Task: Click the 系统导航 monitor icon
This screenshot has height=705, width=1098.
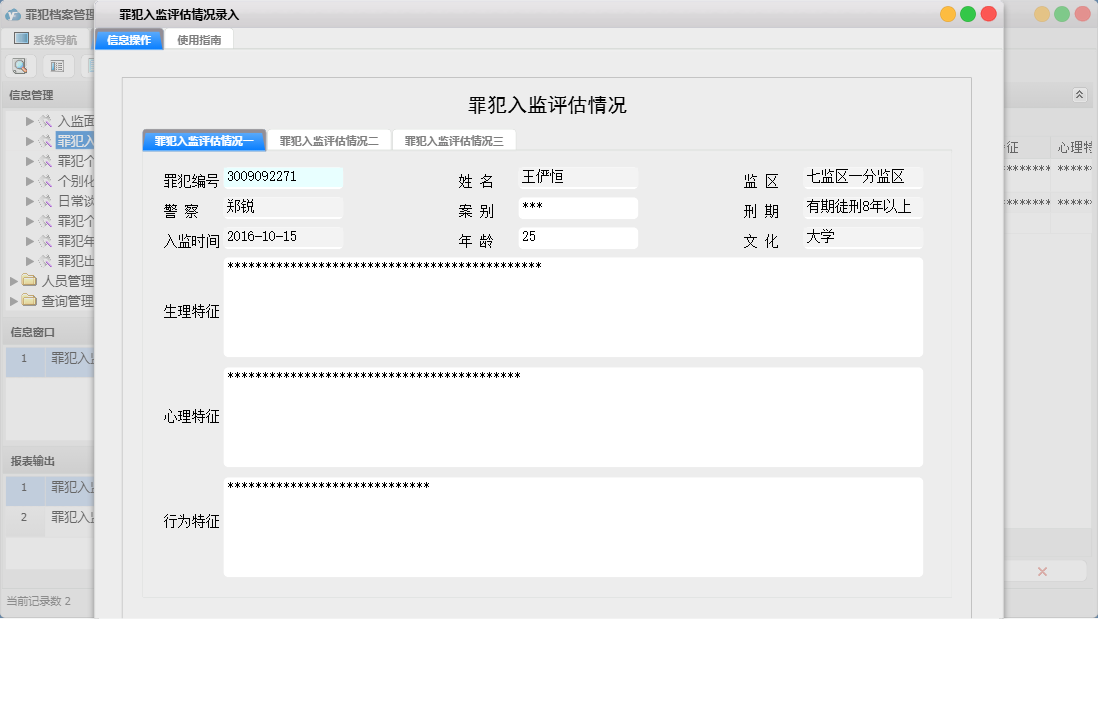Action: (21, 39)
